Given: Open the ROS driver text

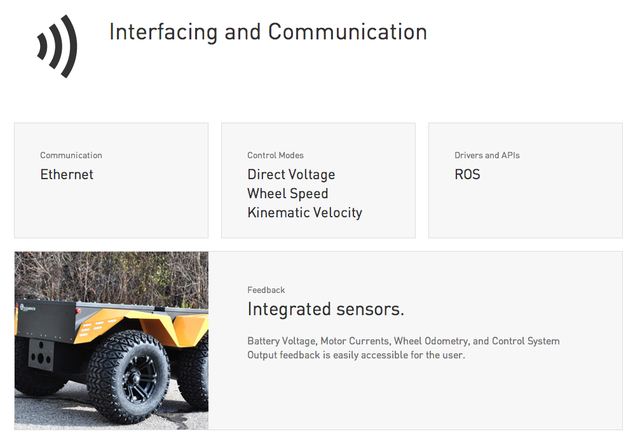Looking at the screenshot, I should [x=467, y=174].
